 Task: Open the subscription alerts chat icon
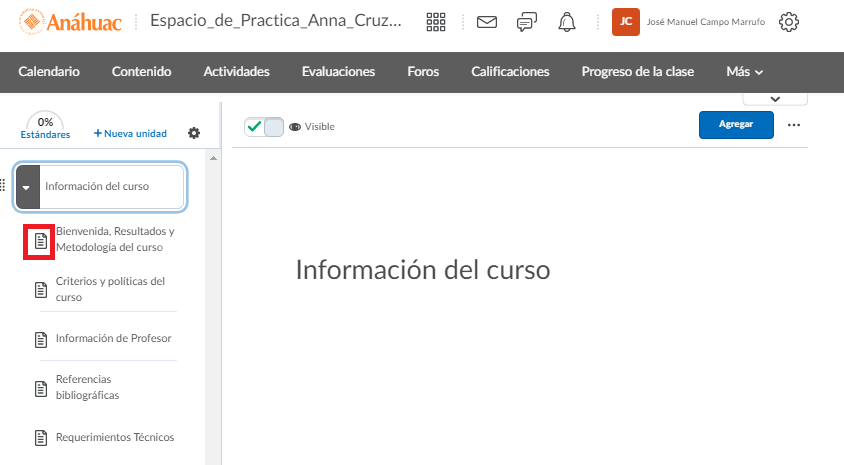(x=527, y=22)
